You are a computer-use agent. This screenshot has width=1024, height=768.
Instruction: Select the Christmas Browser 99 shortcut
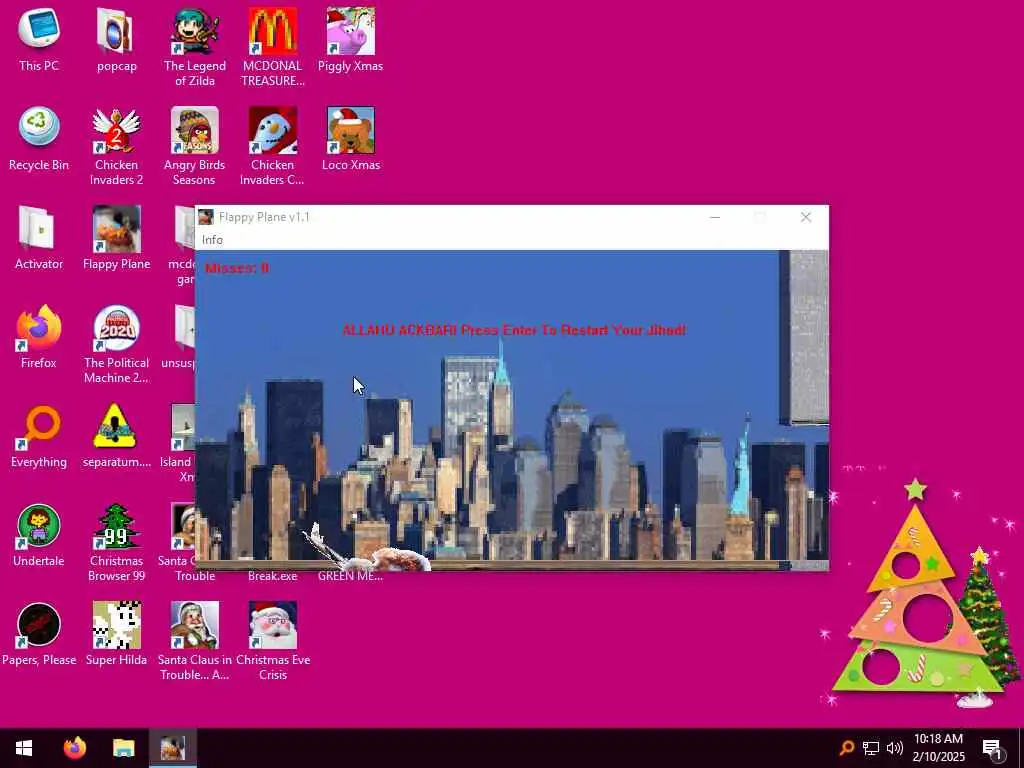(116, 543)
